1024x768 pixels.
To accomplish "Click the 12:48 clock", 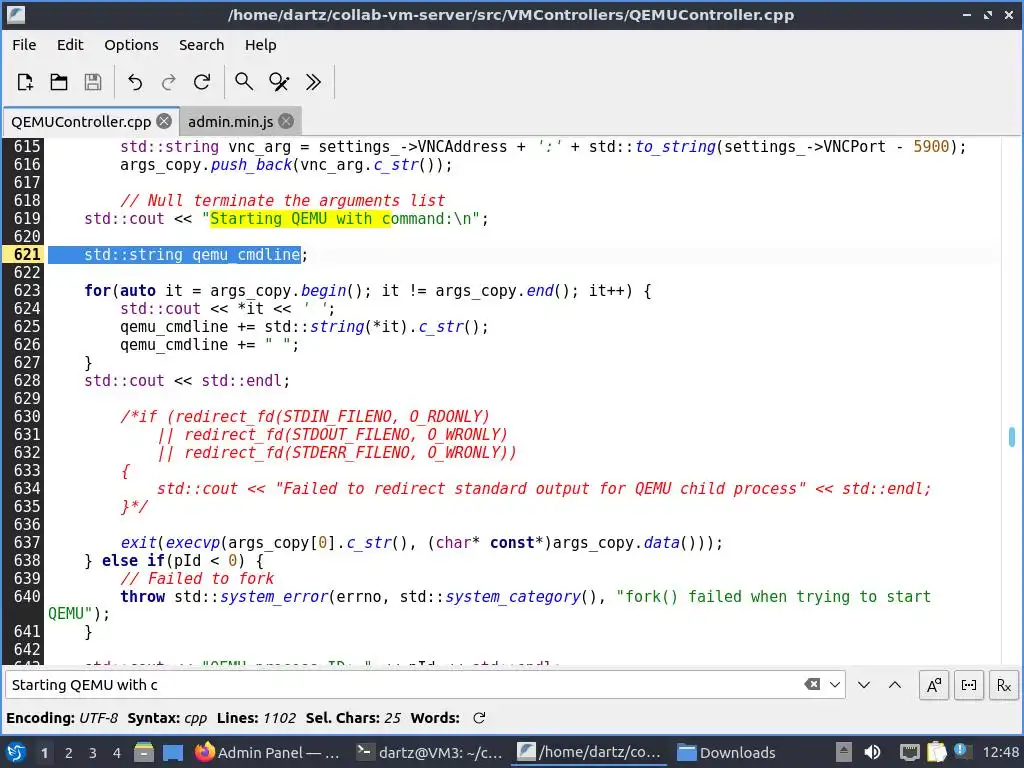I will coord(1000,753).
